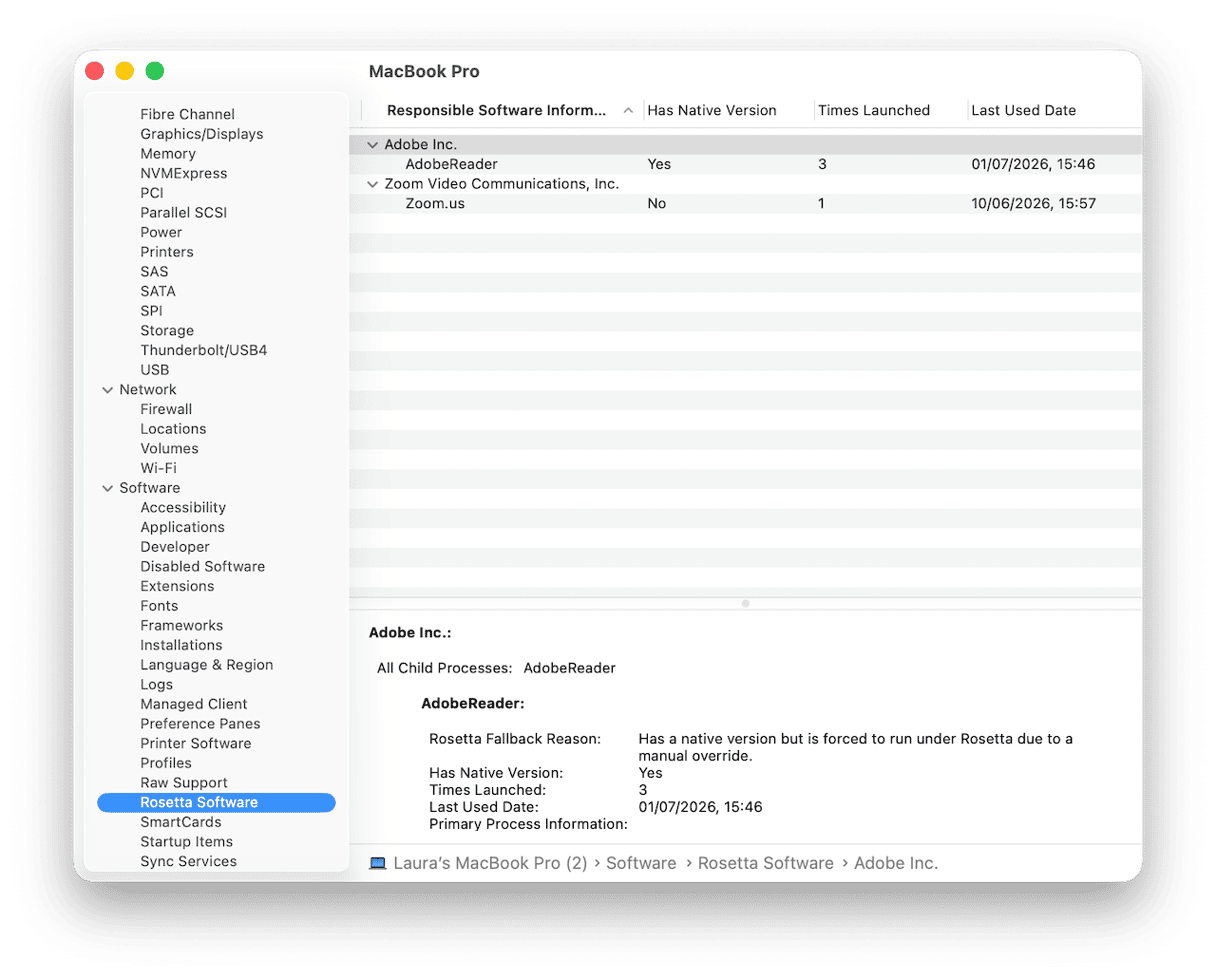Screen dimensions: 1216x979
Task: Select Thunderbolt/USB4 entry
Action: click(x=204, y=351)
